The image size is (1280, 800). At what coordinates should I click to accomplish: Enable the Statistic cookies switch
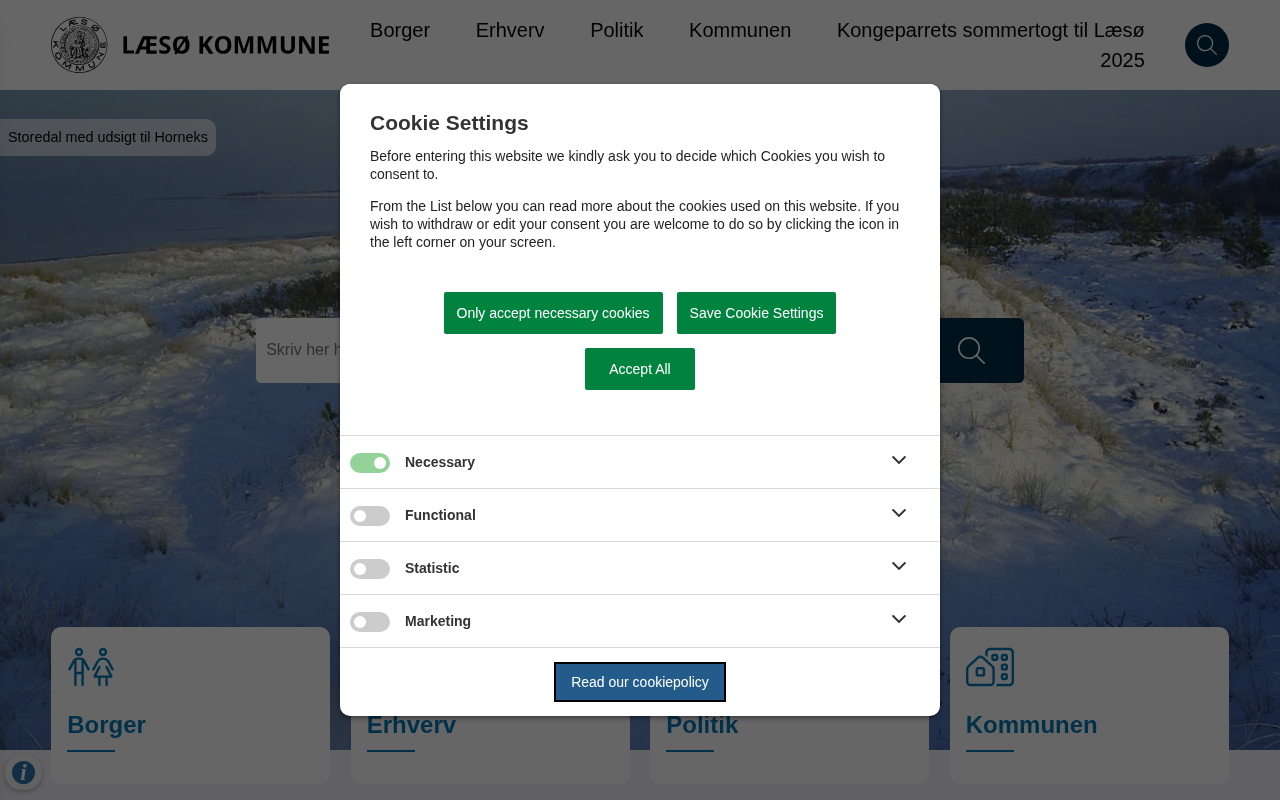click(x=370, y=569)
